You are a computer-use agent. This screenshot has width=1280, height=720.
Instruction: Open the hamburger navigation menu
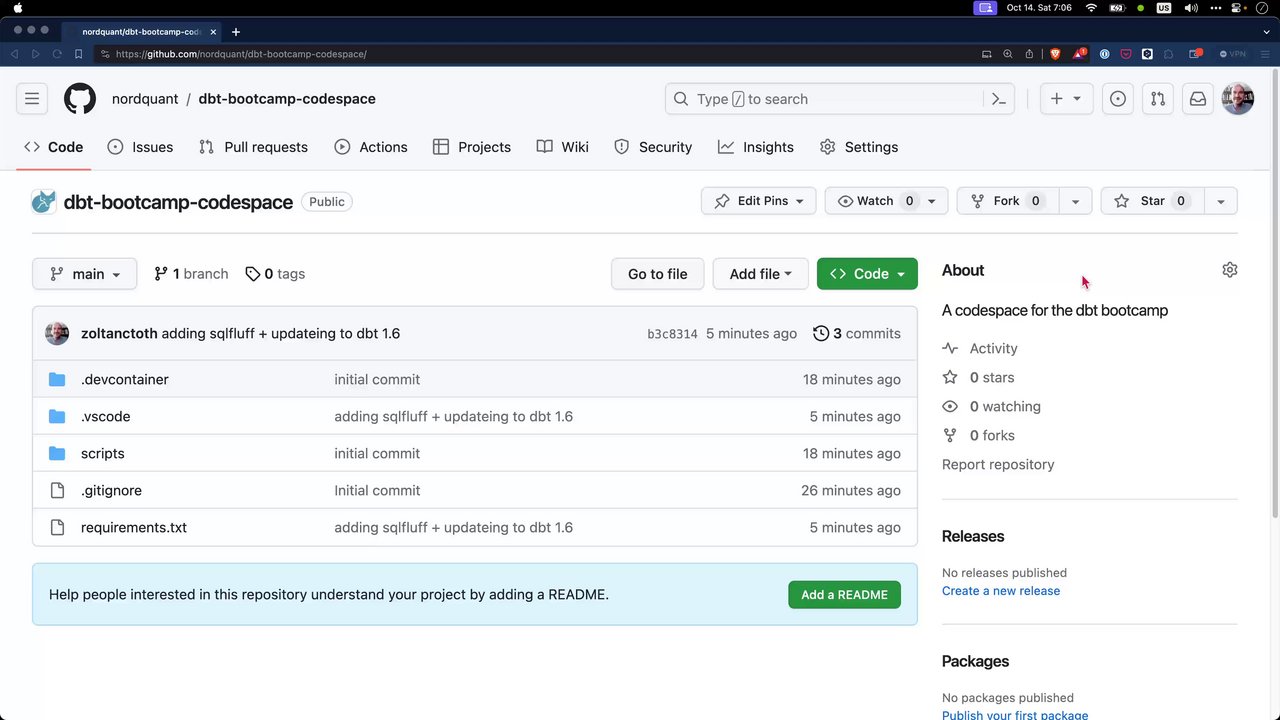(32, 99)
